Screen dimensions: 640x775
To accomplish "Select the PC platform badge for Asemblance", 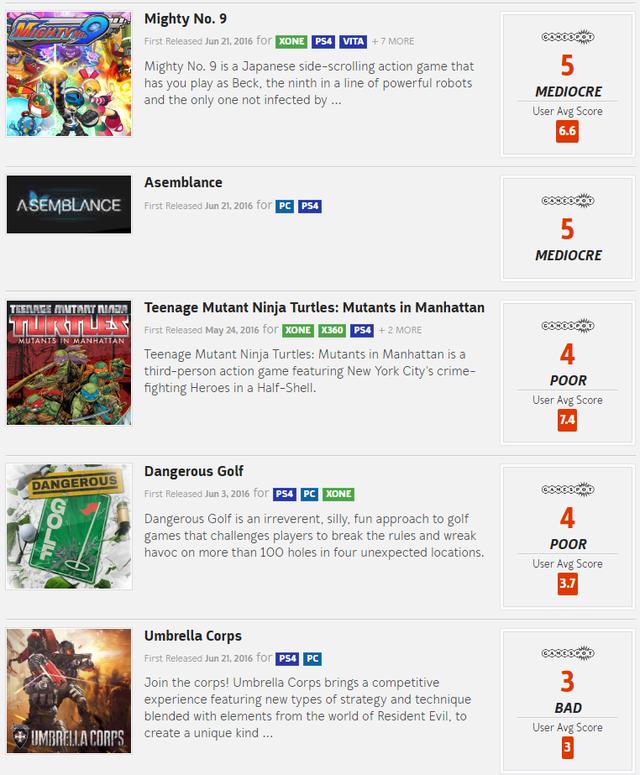I will (x=284, y=206).
